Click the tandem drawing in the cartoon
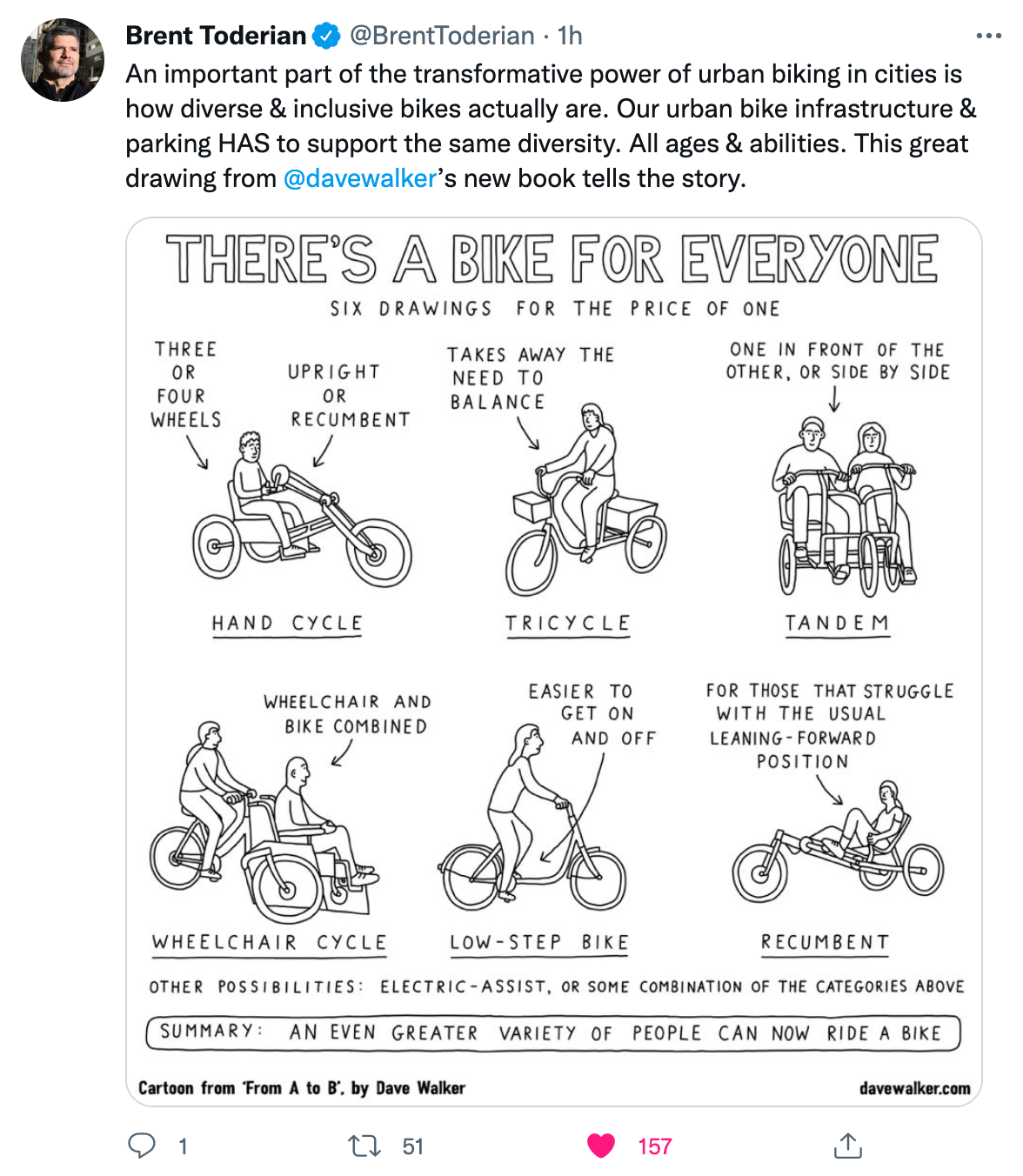The width and height of the screenshot is (1023, 1176). coord(842,509)
